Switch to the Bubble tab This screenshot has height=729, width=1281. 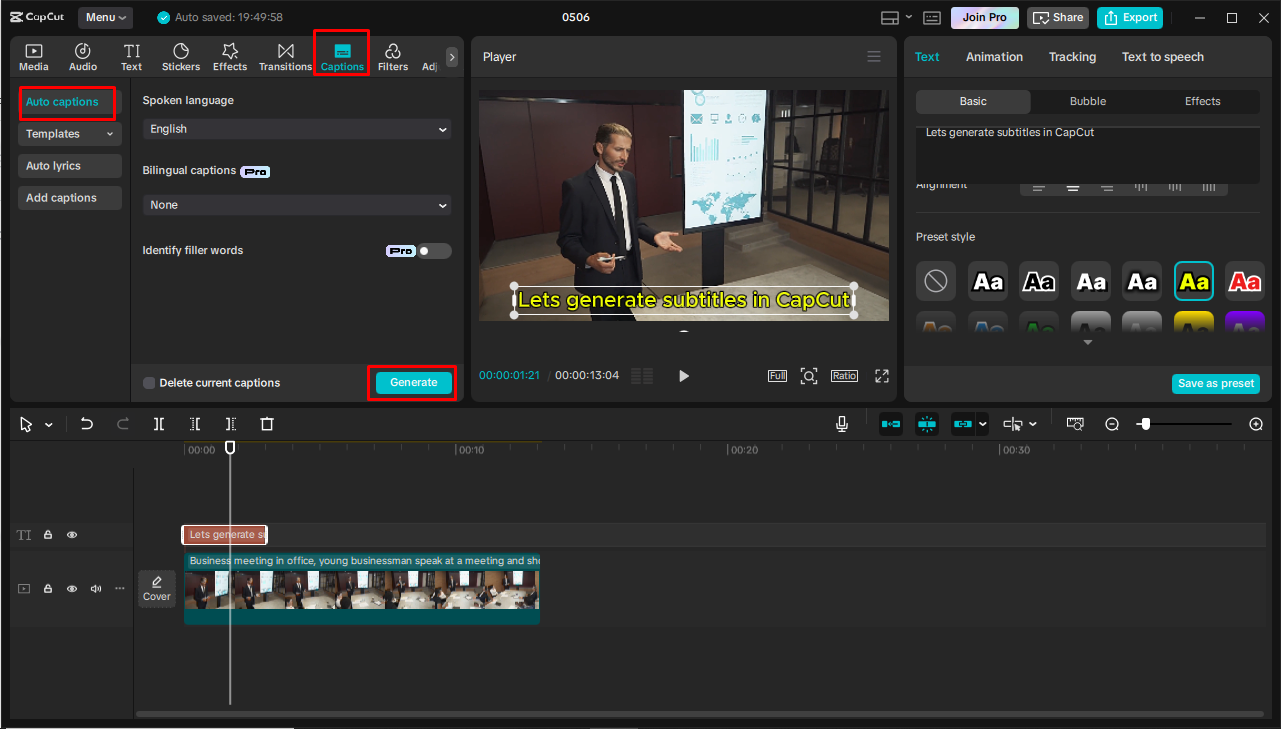[1087, 101]
